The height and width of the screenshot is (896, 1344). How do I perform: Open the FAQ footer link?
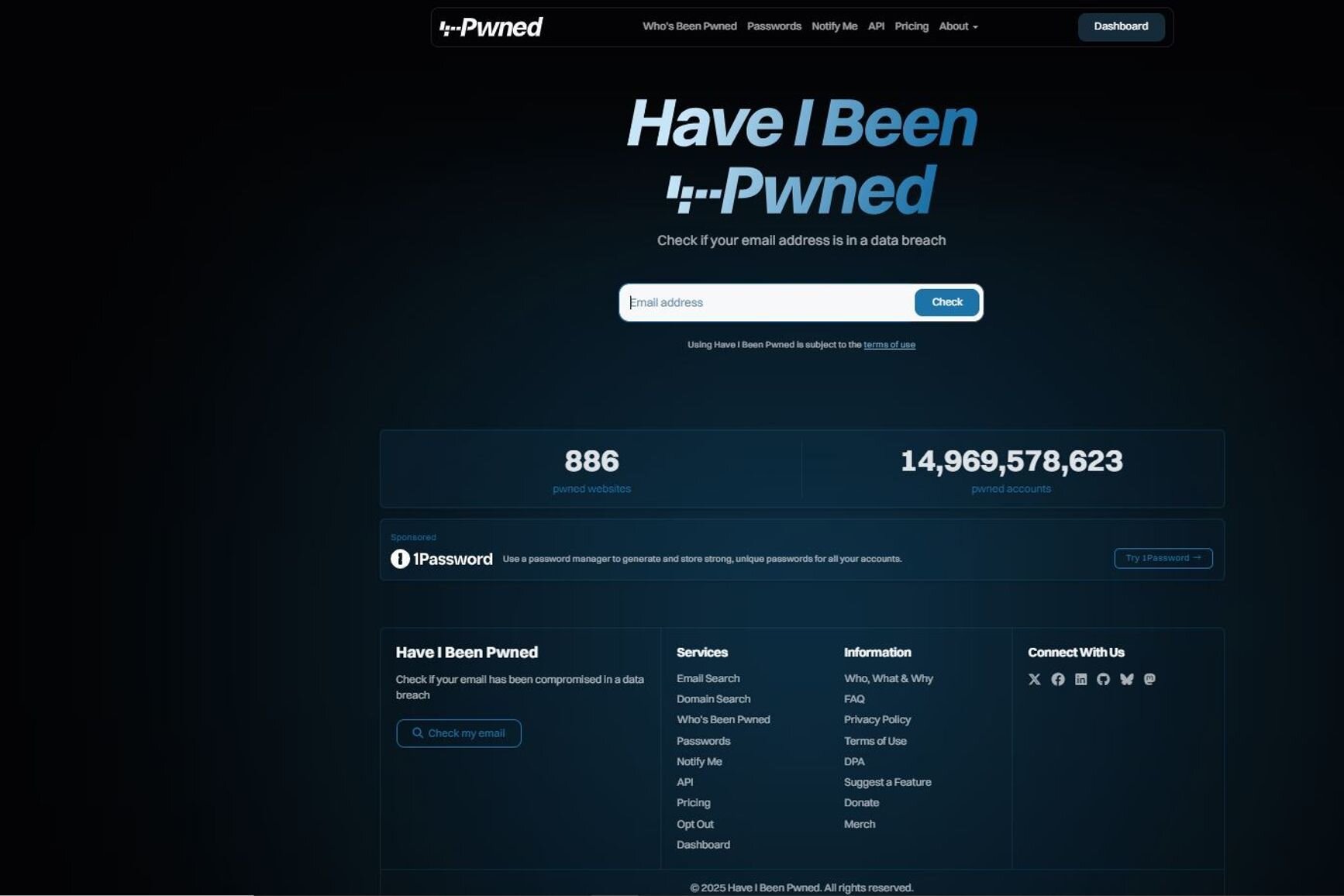pyautogui.click(x=854, y=699)
